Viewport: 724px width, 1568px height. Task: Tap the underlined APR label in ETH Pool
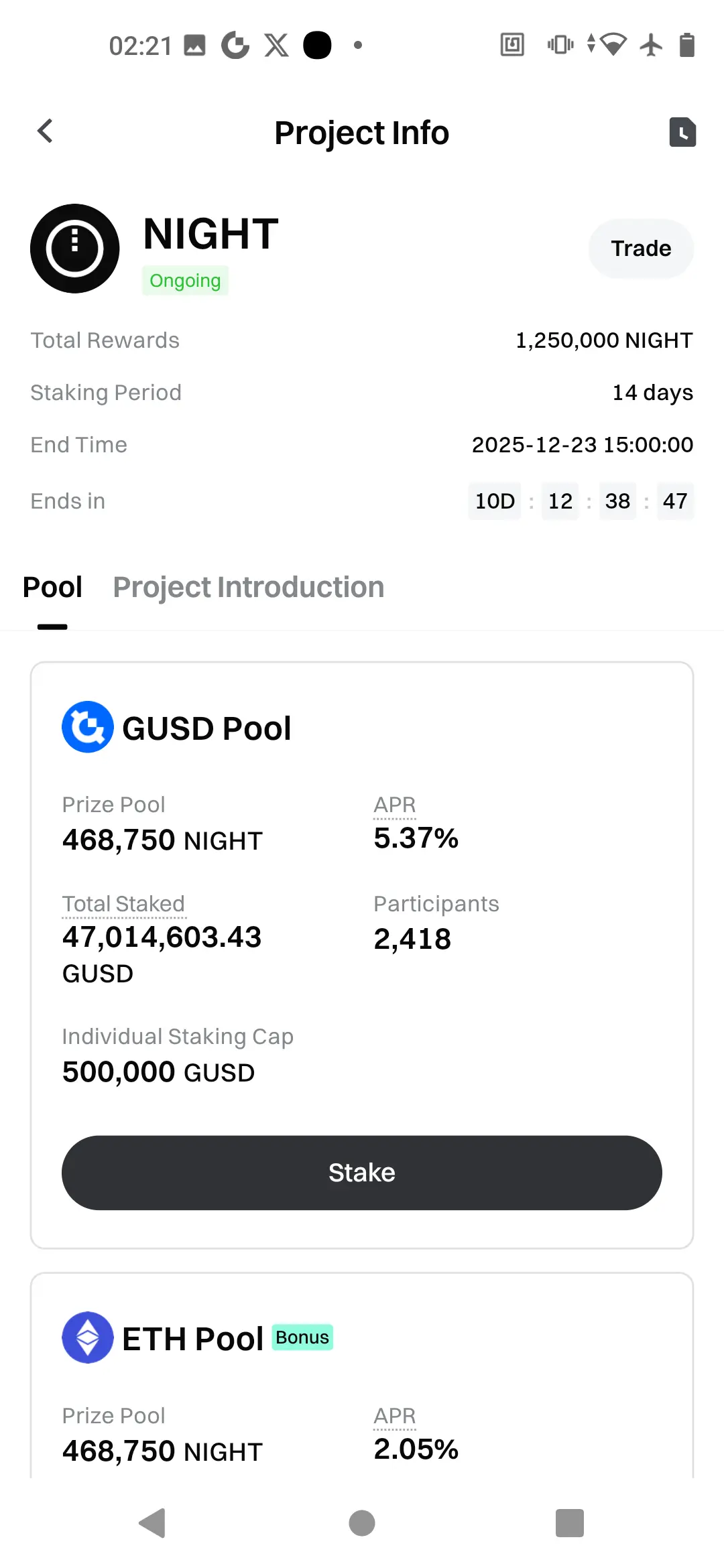tap(395, 1416)
